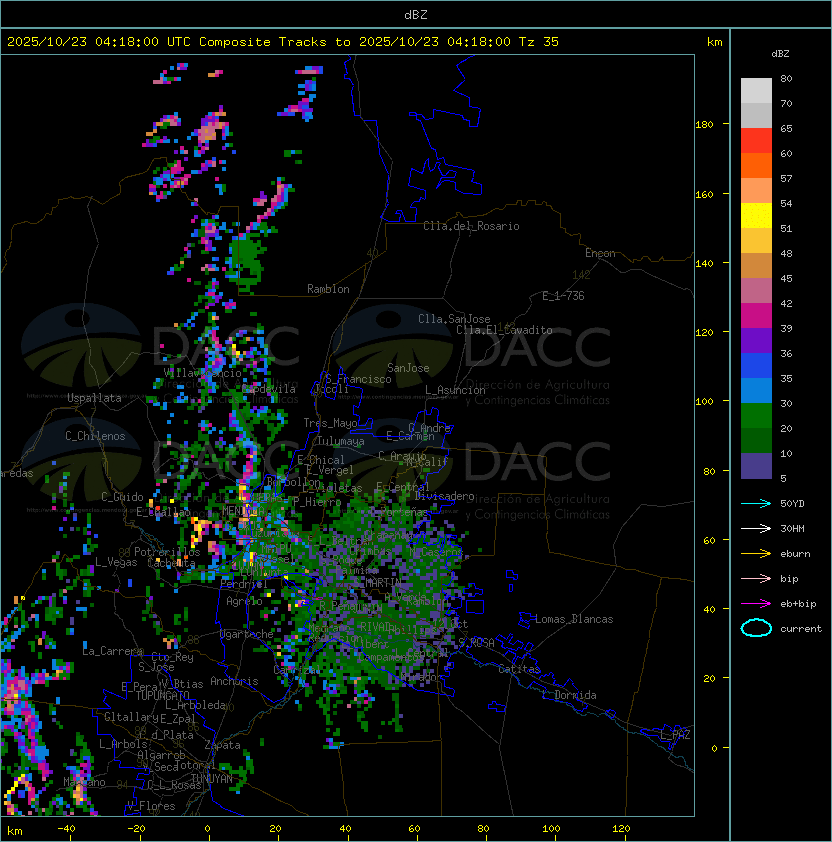Click the 'C_Chilenos' map label
The image size is (832, 842).
(95, 436)
